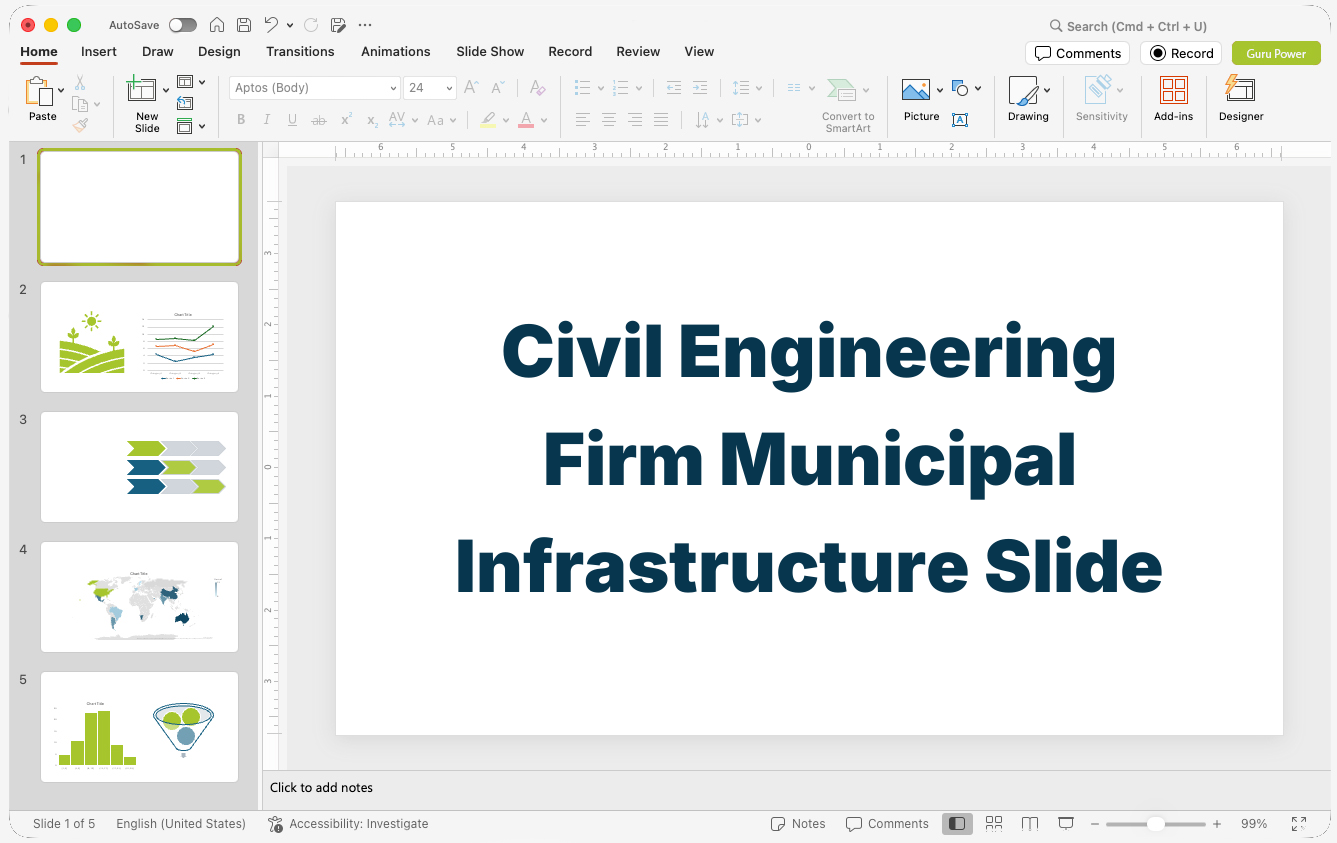This screenshot has height=843, width=1337.
Task: Toggle Superscript formatting
Action: coord(346,120)
